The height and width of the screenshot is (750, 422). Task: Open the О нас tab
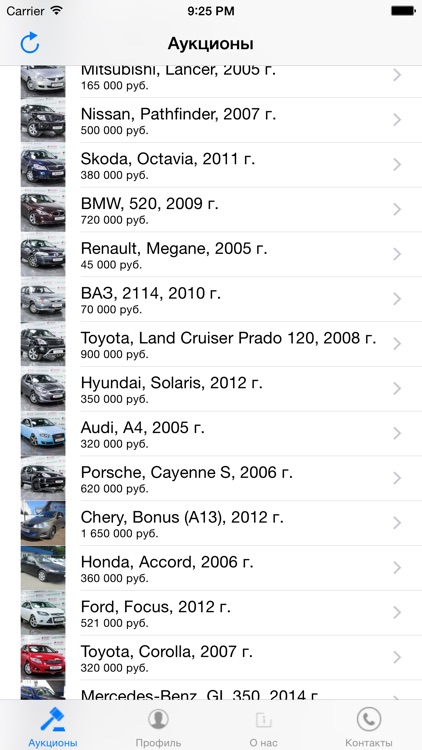[x=264, y=726]
